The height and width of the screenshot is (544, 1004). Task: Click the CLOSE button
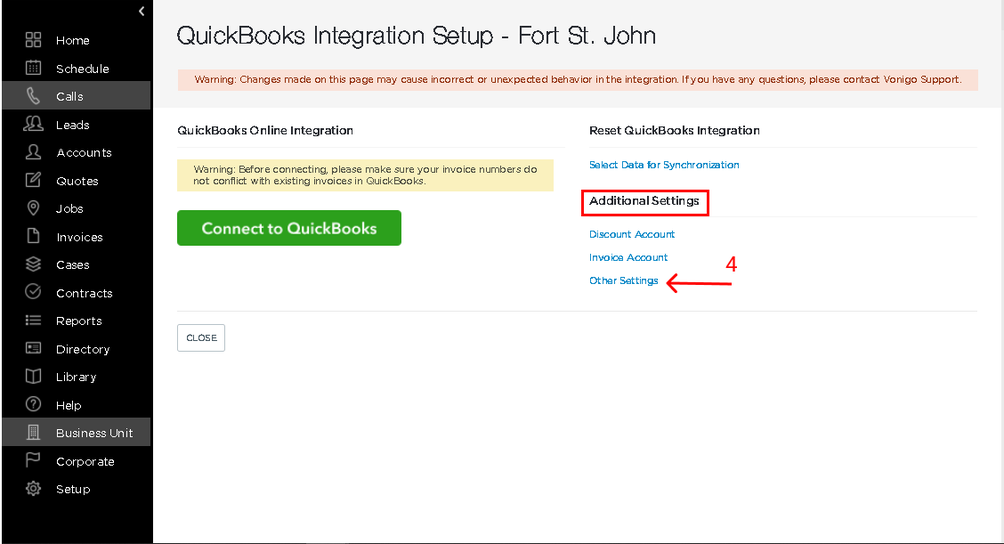pos(201,338)
